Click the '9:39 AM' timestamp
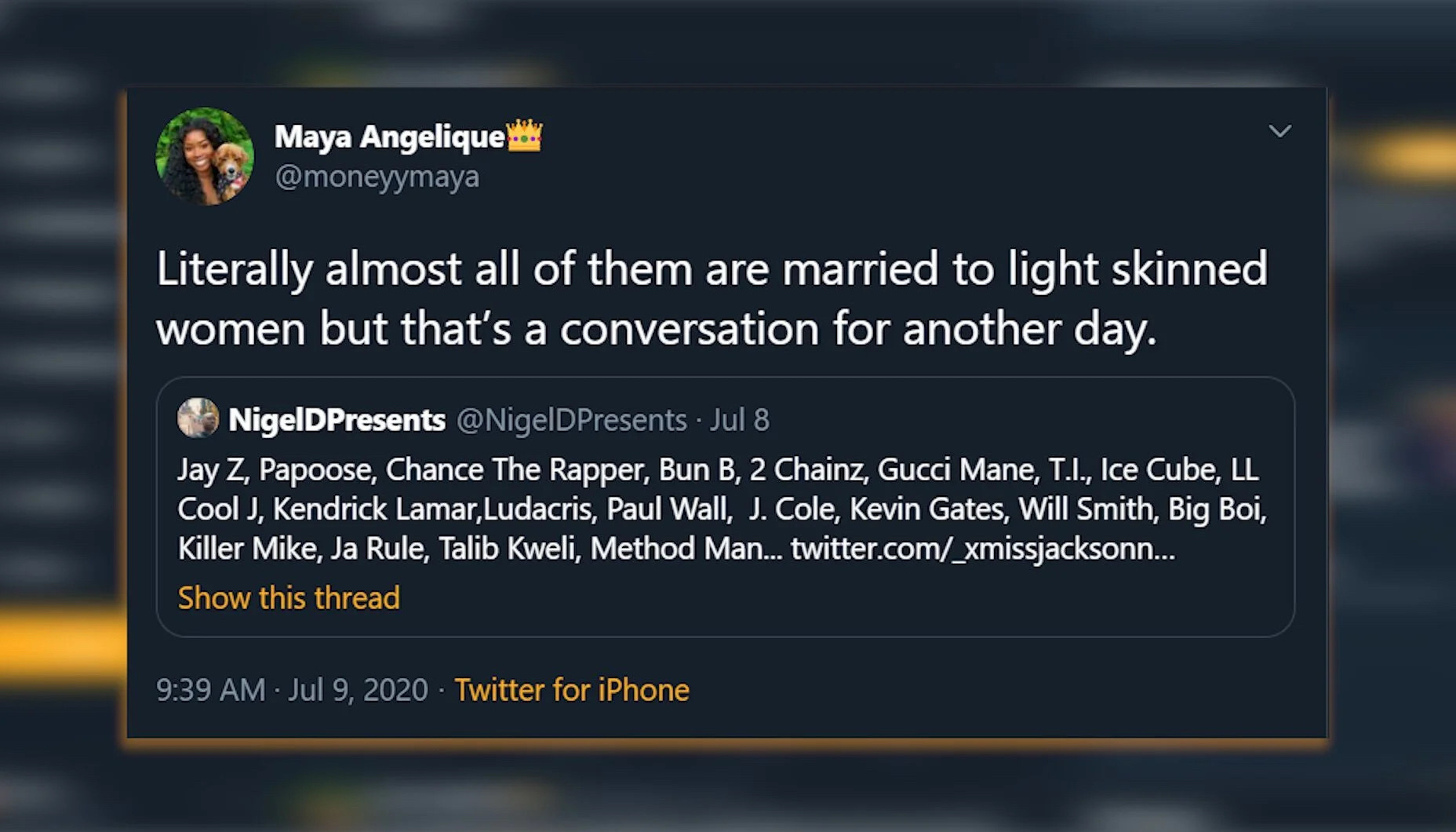Viewport: 1456px width, 832px height. 210,690
